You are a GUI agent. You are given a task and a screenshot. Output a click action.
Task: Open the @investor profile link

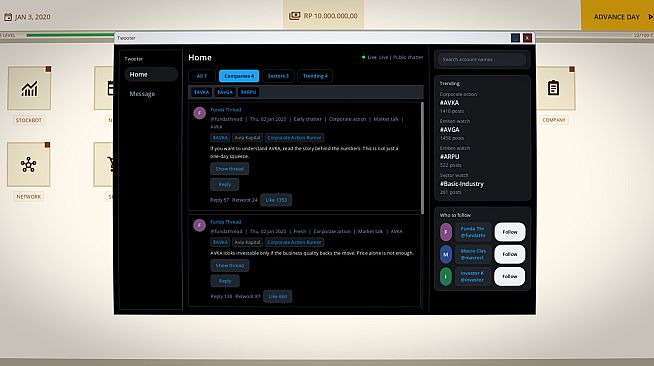click(x=473, y=276)
